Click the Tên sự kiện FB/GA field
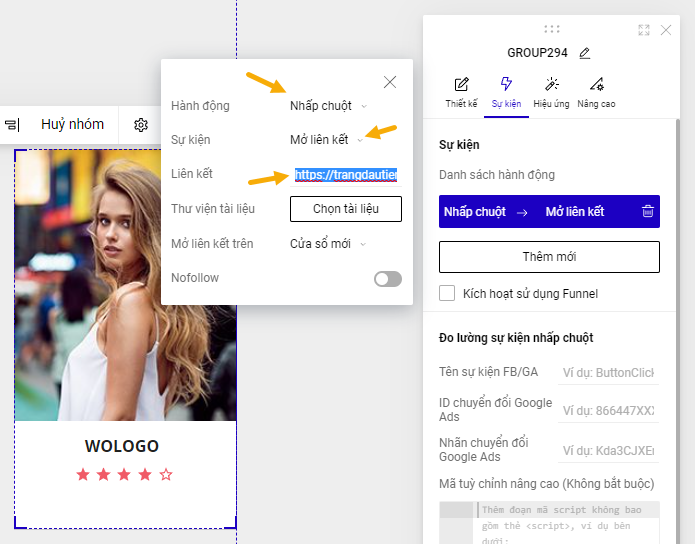 click(607, 373)
